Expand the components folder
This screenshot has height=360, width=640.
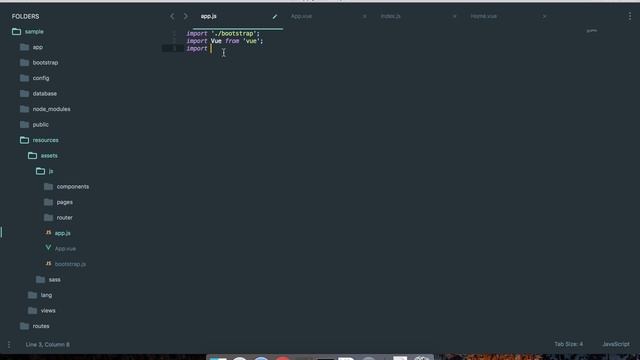tap(73, 187)
